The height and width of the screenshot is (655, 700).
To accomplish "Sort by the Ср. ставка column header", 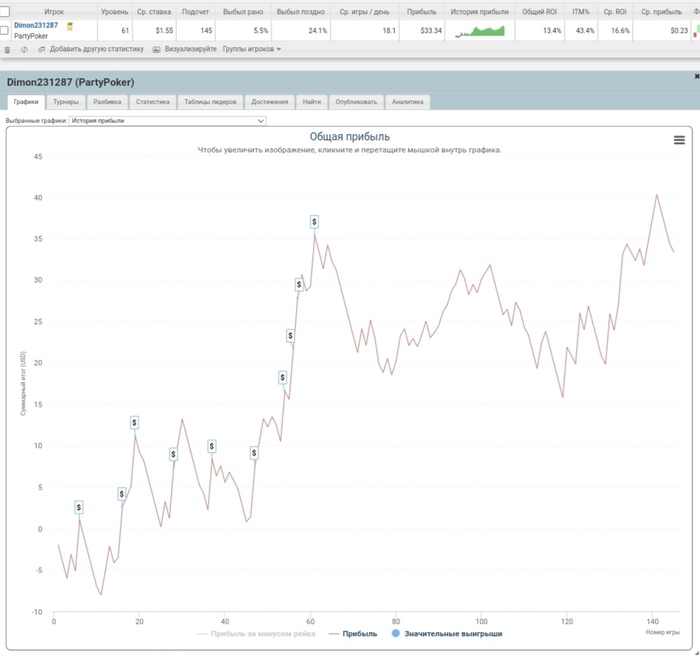I will 154,12.
